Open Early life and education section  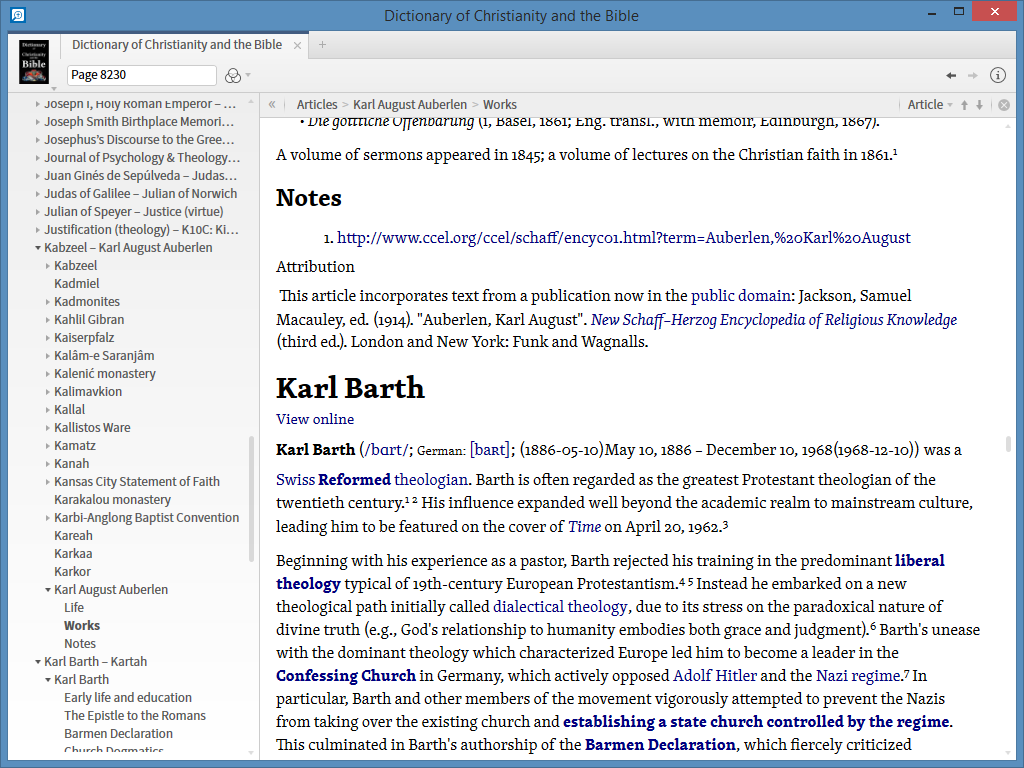128,697
